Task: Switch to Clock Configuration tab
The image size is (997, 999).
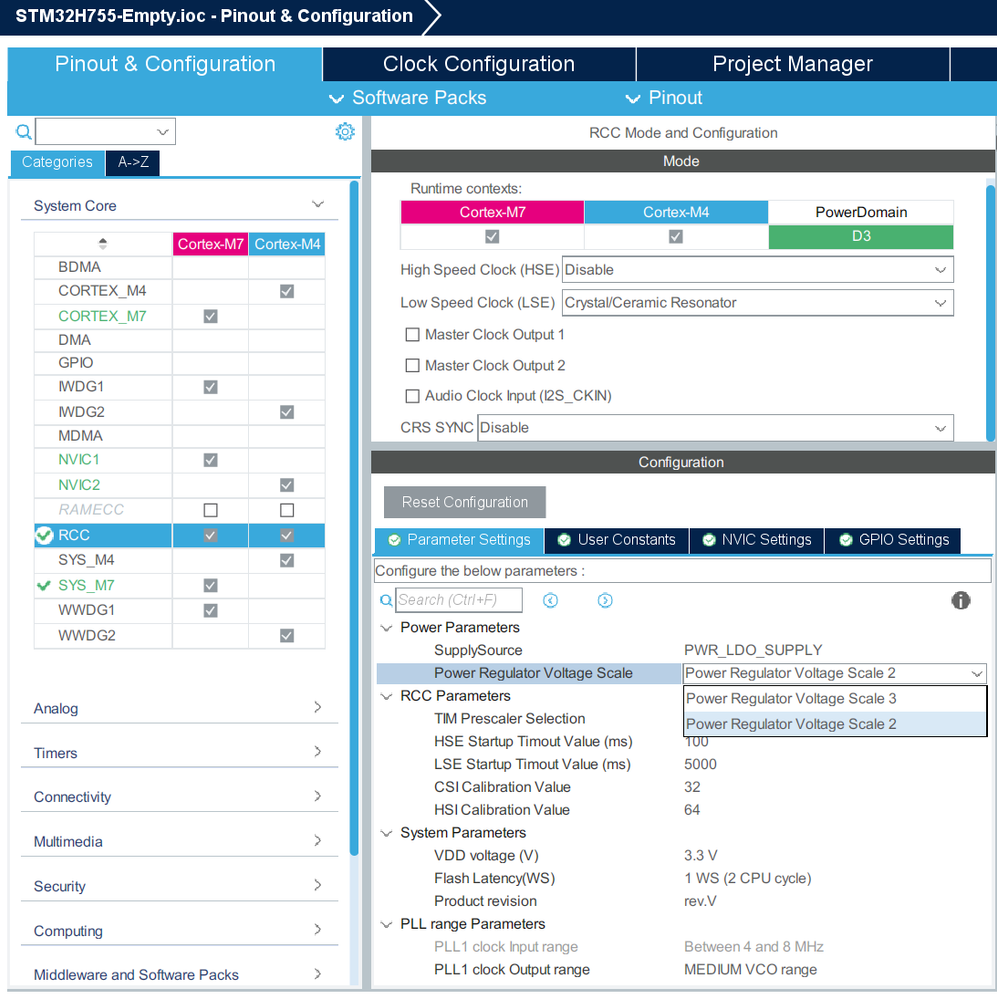Action: (479, 64)
